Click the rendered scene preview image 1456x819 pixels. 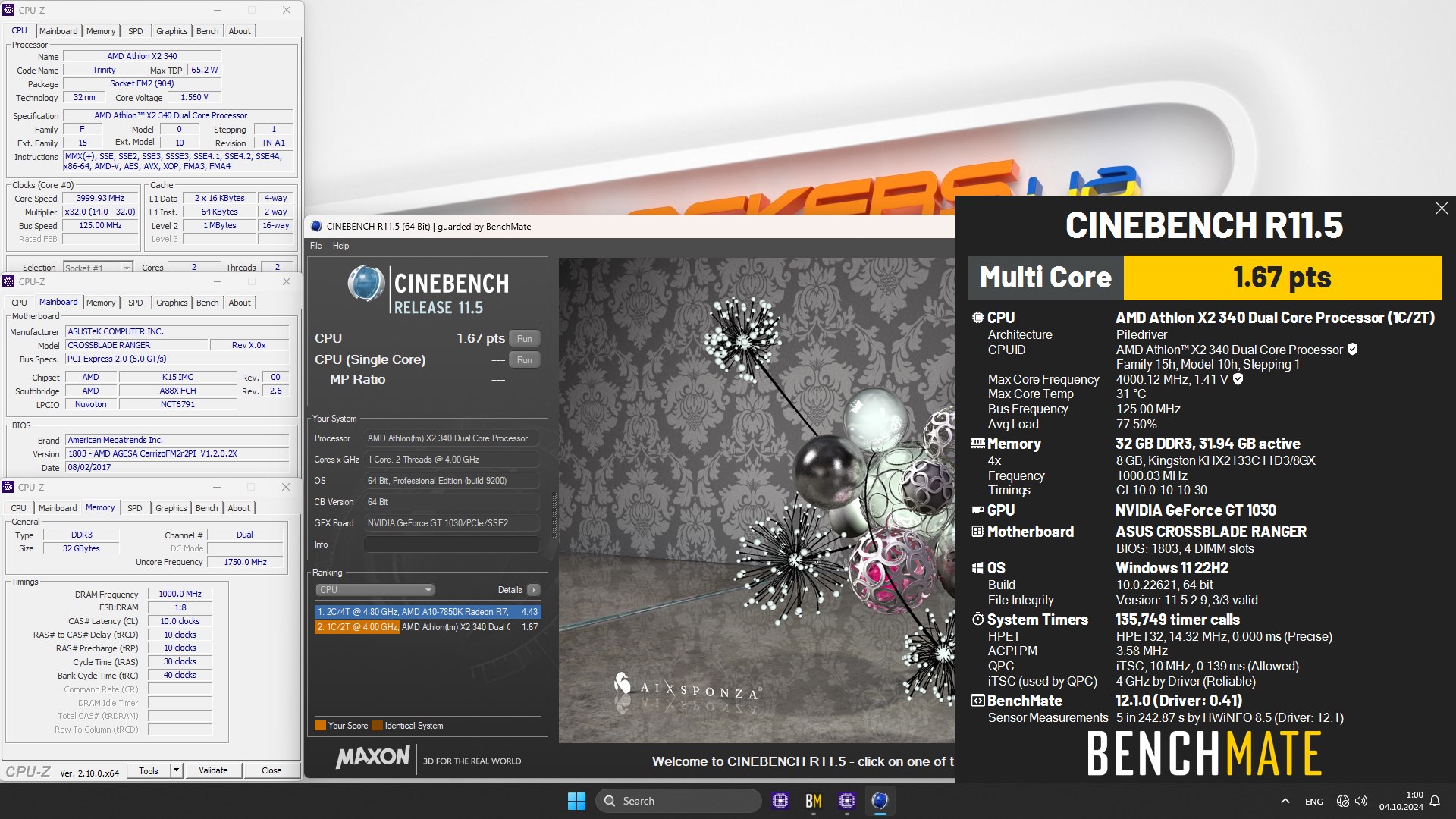coord(756,500)
